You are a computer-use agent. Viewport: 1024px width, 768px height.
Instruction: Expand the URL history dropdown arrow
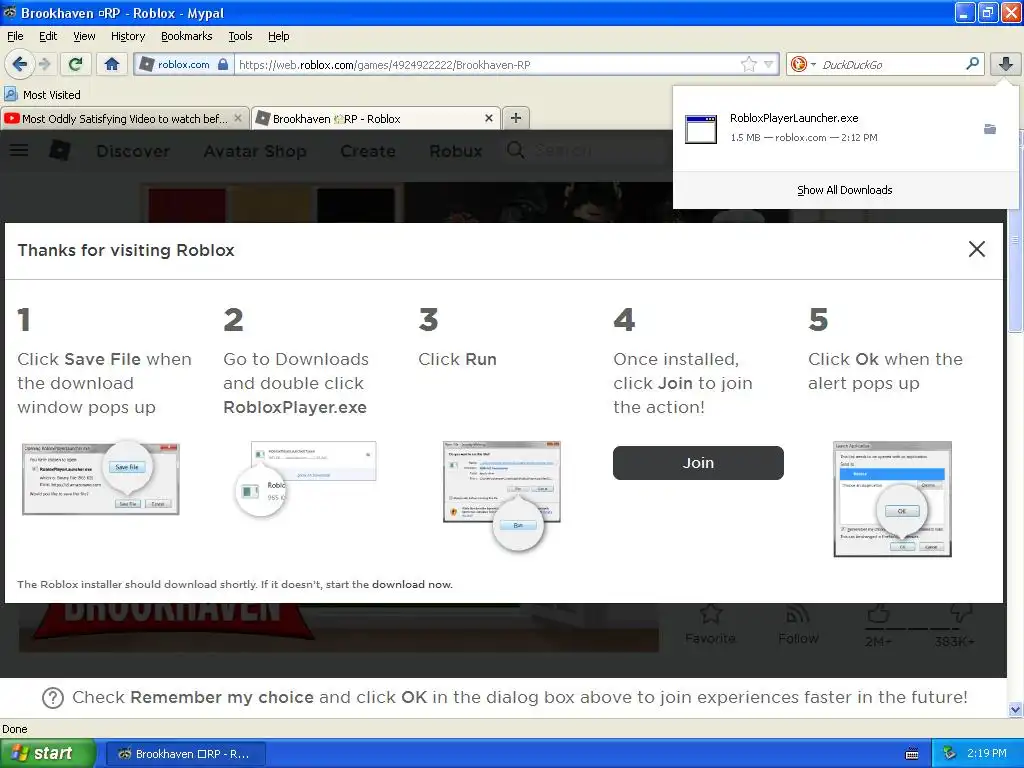(769, 64)
